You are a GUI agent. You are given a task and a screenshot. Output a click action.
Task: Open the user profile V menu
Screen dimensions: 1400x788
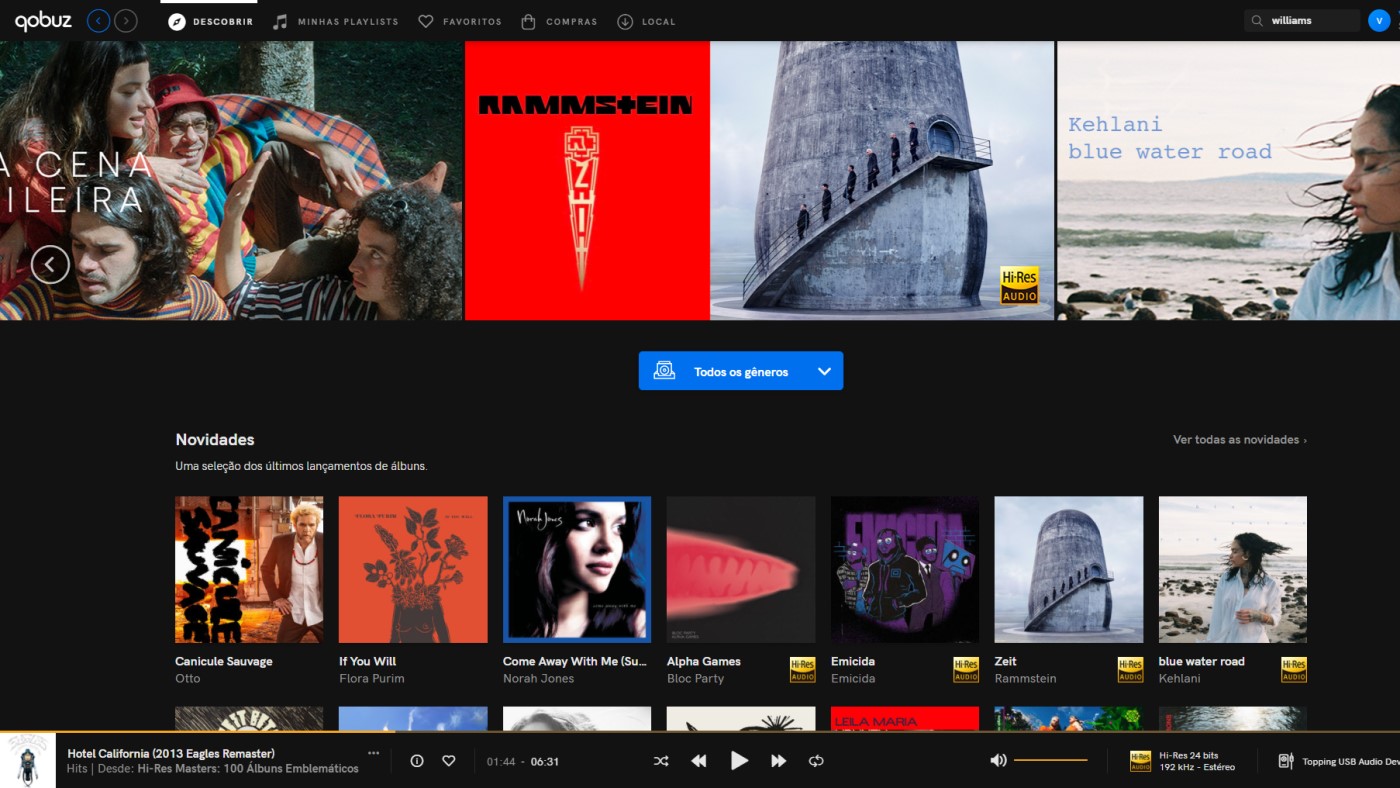[1379, 19]
